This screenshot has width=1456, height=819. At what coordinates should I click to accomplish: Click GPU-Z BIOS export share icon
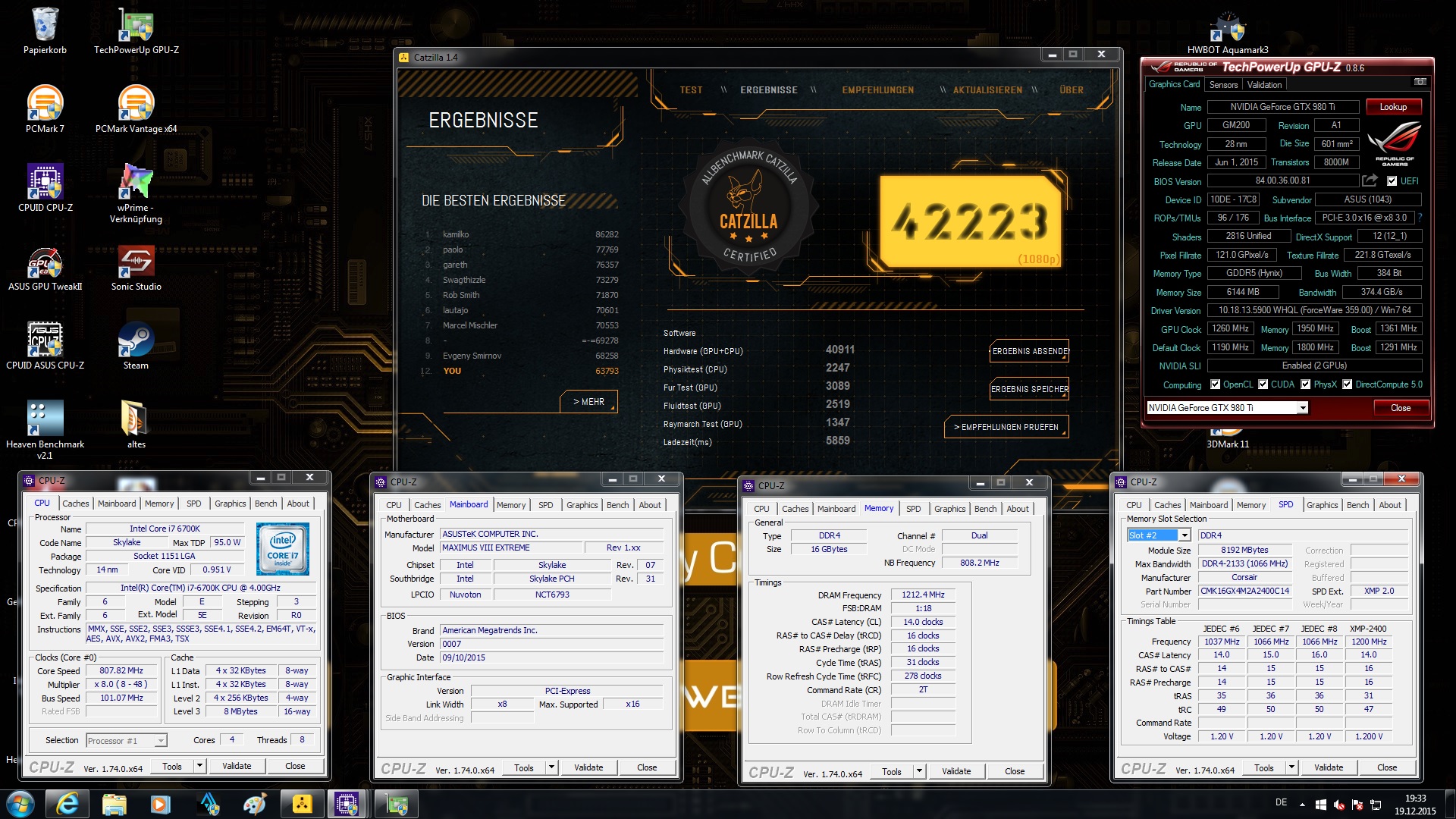coord(1370,180)
